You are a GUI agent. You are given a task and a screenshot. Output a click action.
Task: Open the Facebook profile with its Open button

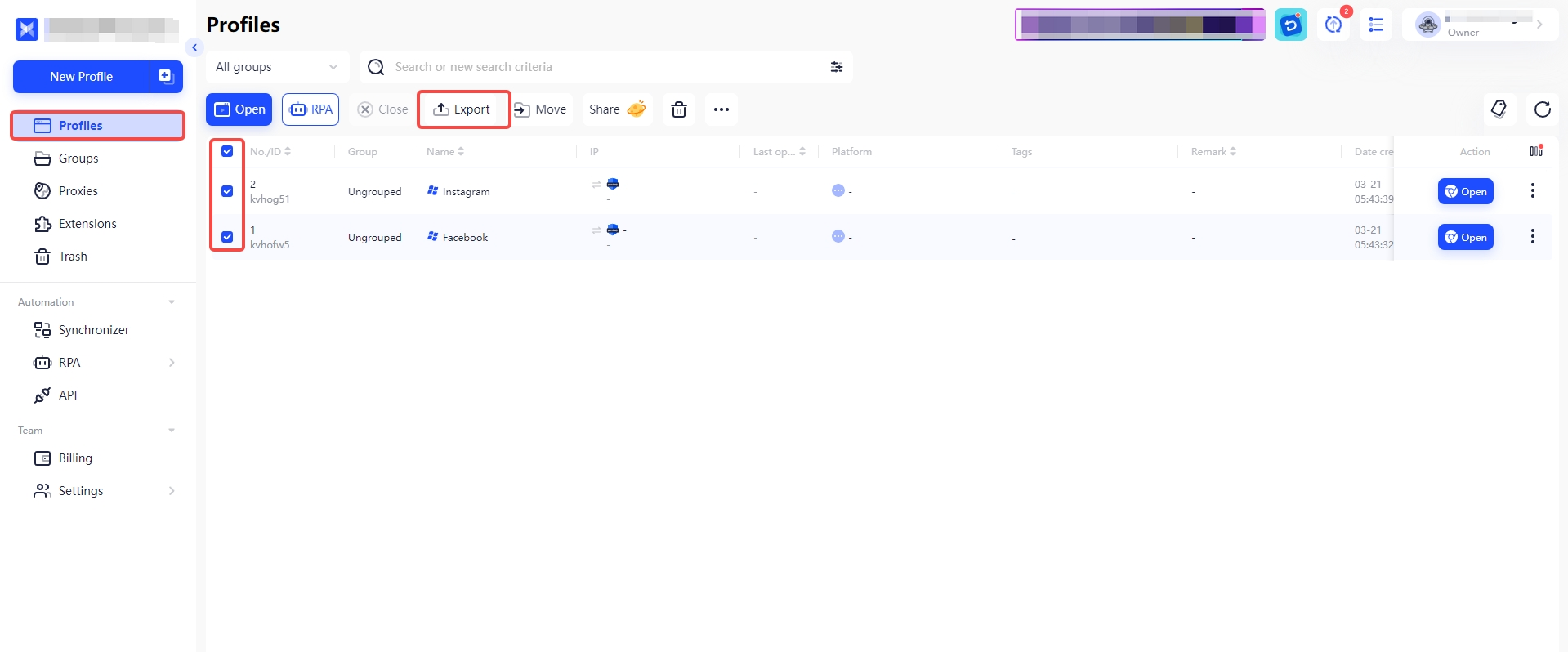tap(1465, 237)
